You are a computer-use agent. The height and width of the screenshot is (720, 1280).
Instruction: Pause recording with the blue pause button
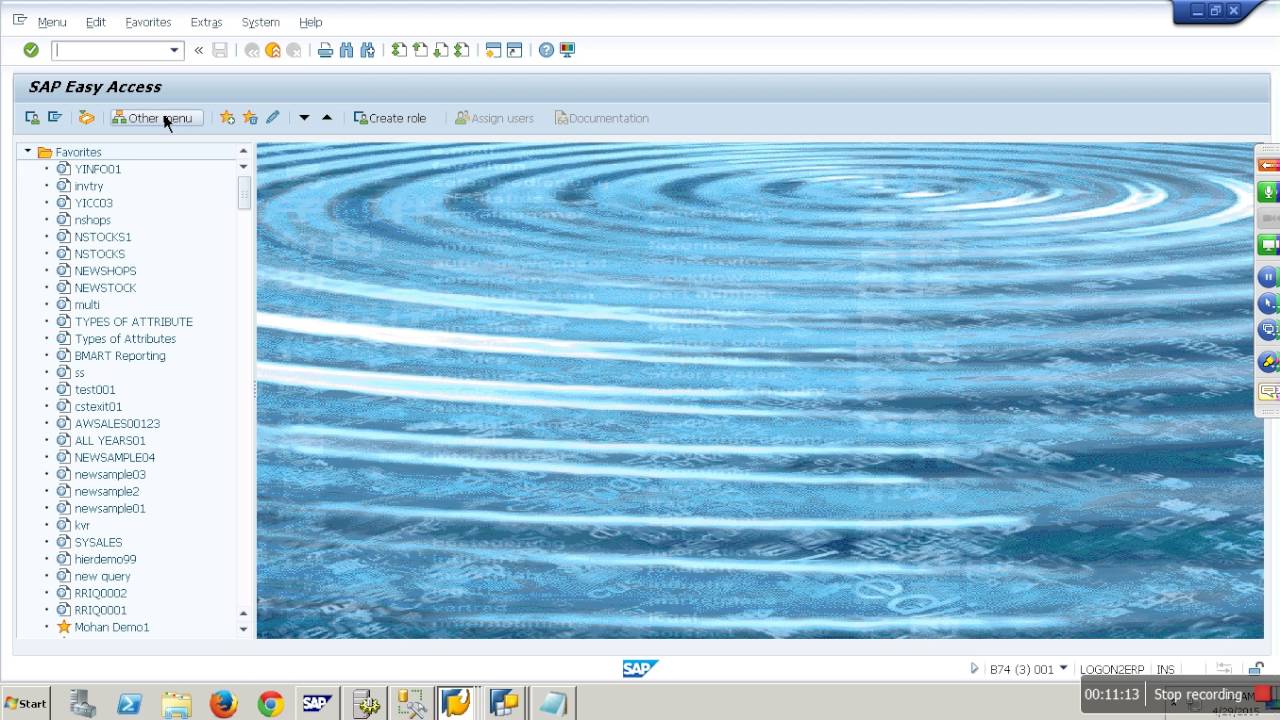[x=1268, y=277]
